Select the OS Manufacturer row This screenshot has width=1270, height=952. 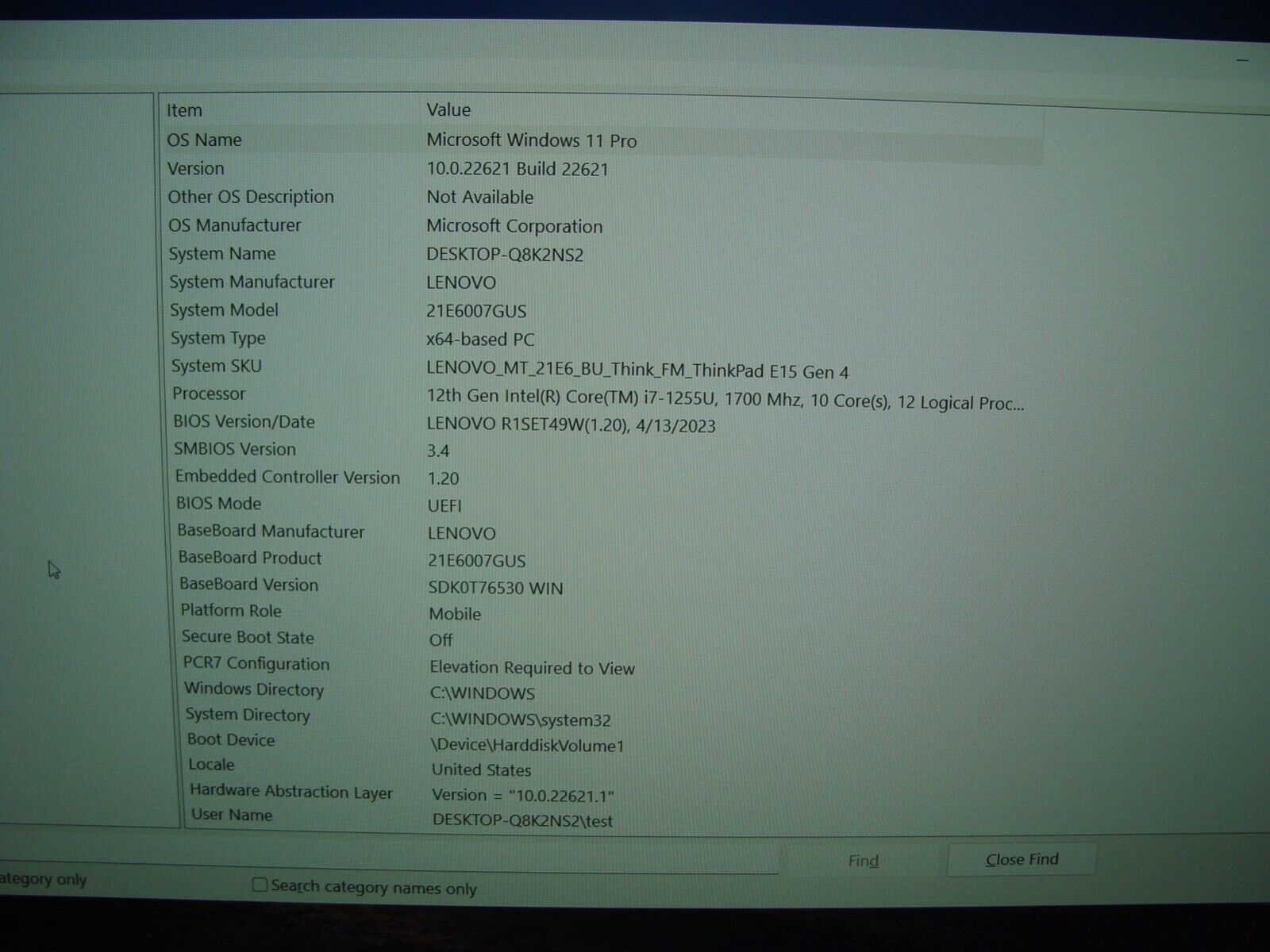pyautogui.click(x=603, y=225)
